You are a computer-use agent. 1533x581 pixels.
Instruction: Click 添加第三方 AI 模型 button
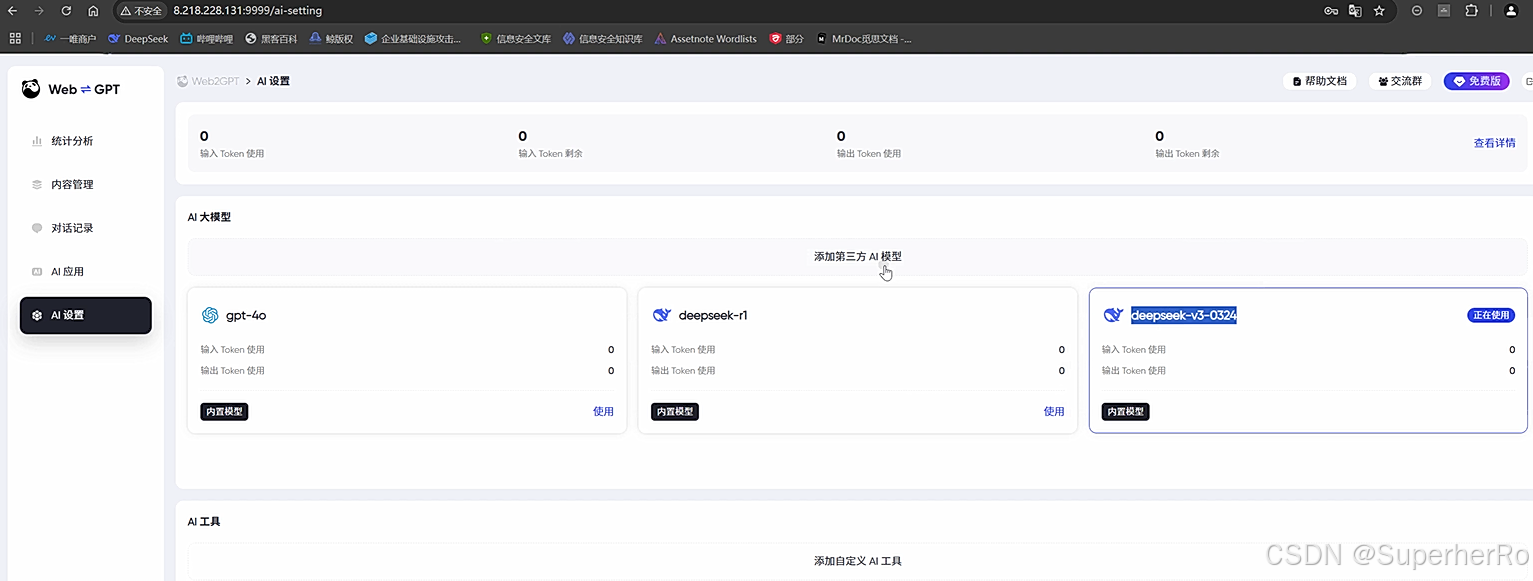click(857, 257)
